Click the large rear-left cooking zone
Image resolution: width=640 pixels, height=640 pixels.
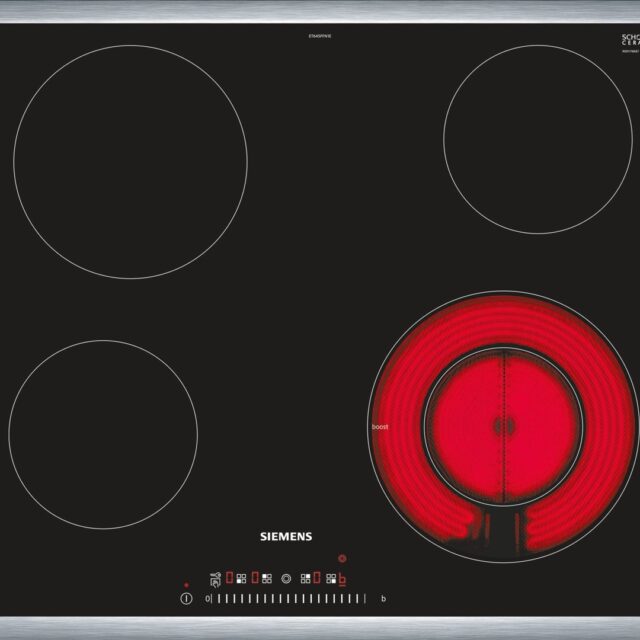(130, 161)
